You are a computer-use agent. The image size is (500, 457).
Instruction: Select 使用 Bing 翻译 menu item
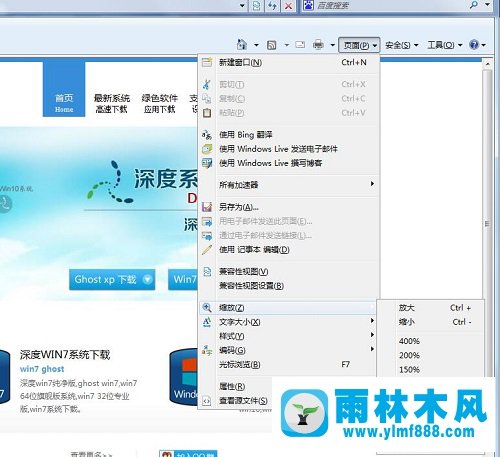click(x=289, y=135)
